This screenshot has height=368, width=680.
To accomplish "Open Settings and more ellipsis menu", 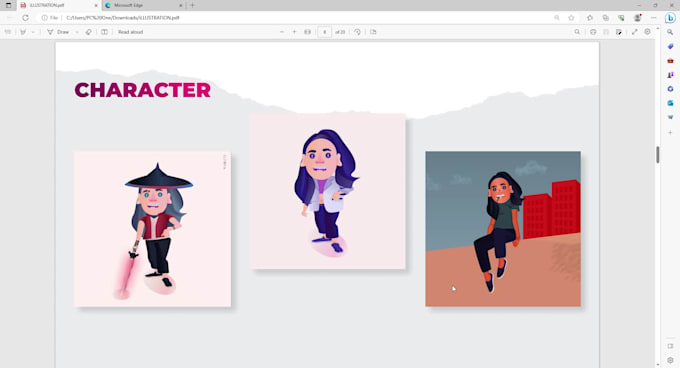I will coord(654,18).
